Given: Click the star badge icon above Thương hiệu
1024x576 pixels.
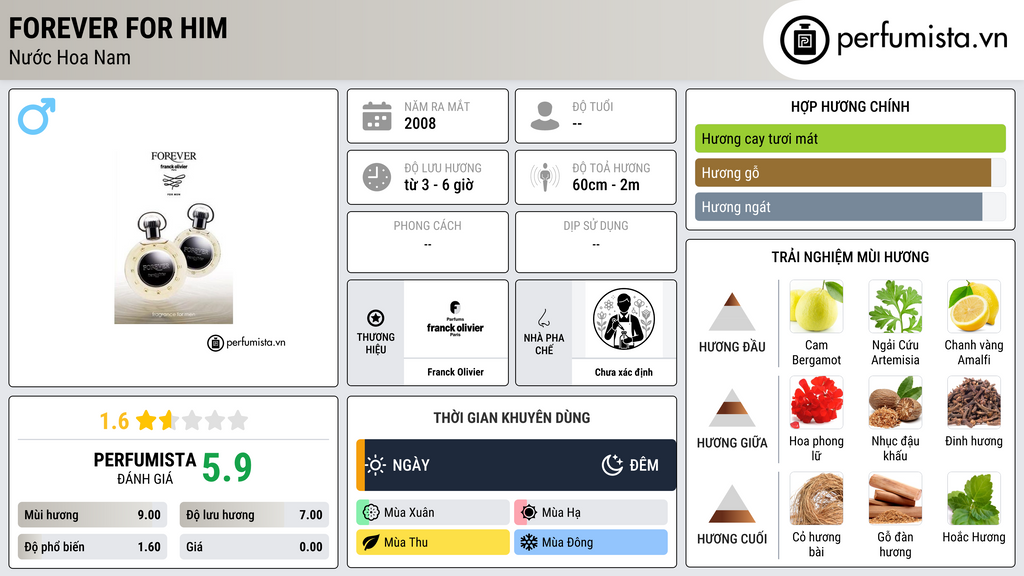Looking at the screenshot, I should pyautogui.click(x=376, y=318).
